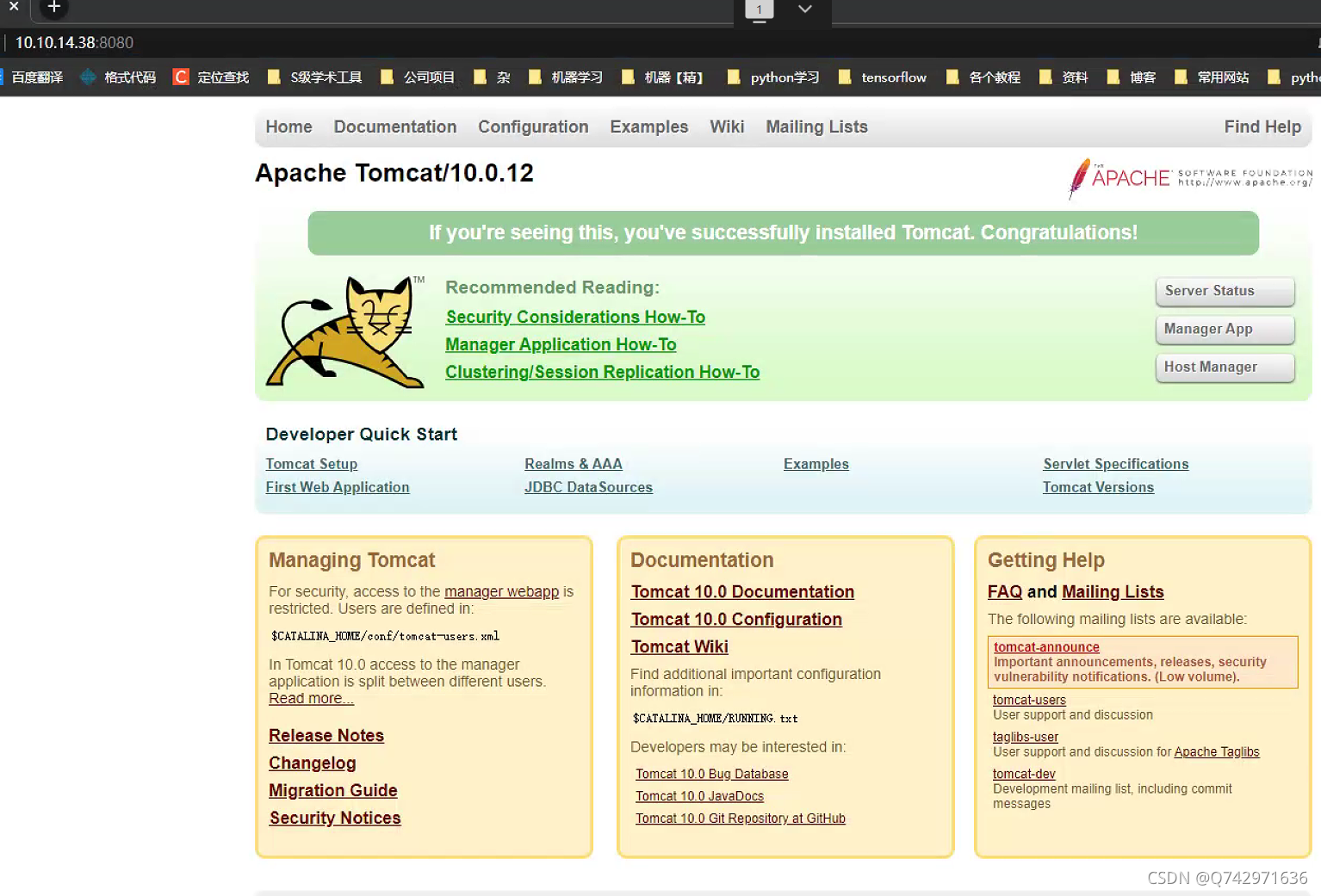Viewport: 1321px width, 896px height.
Task: Click the Tomcat cat logo image
Action: pyautogui.click(x=345, y=332)
